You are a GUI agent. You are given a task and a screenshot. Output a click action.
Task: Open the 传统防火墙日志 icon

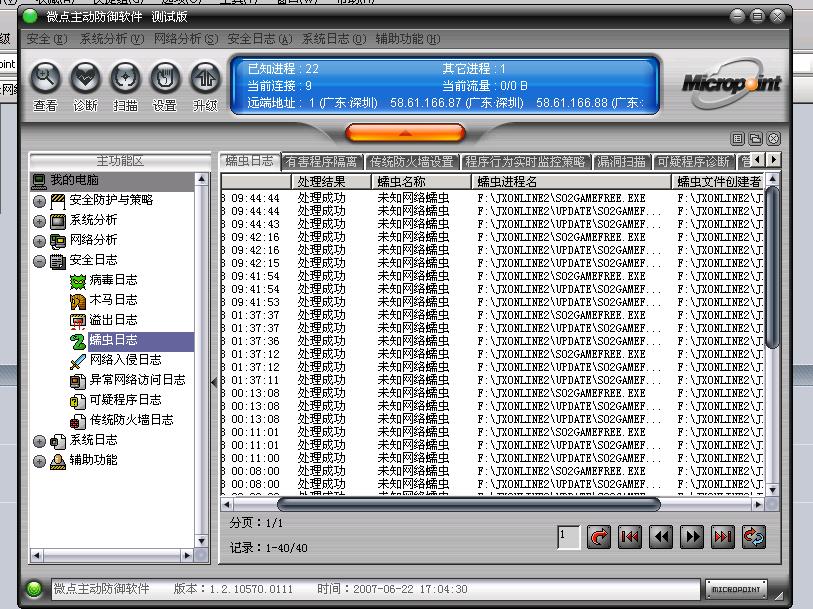[x=78, y=421]
